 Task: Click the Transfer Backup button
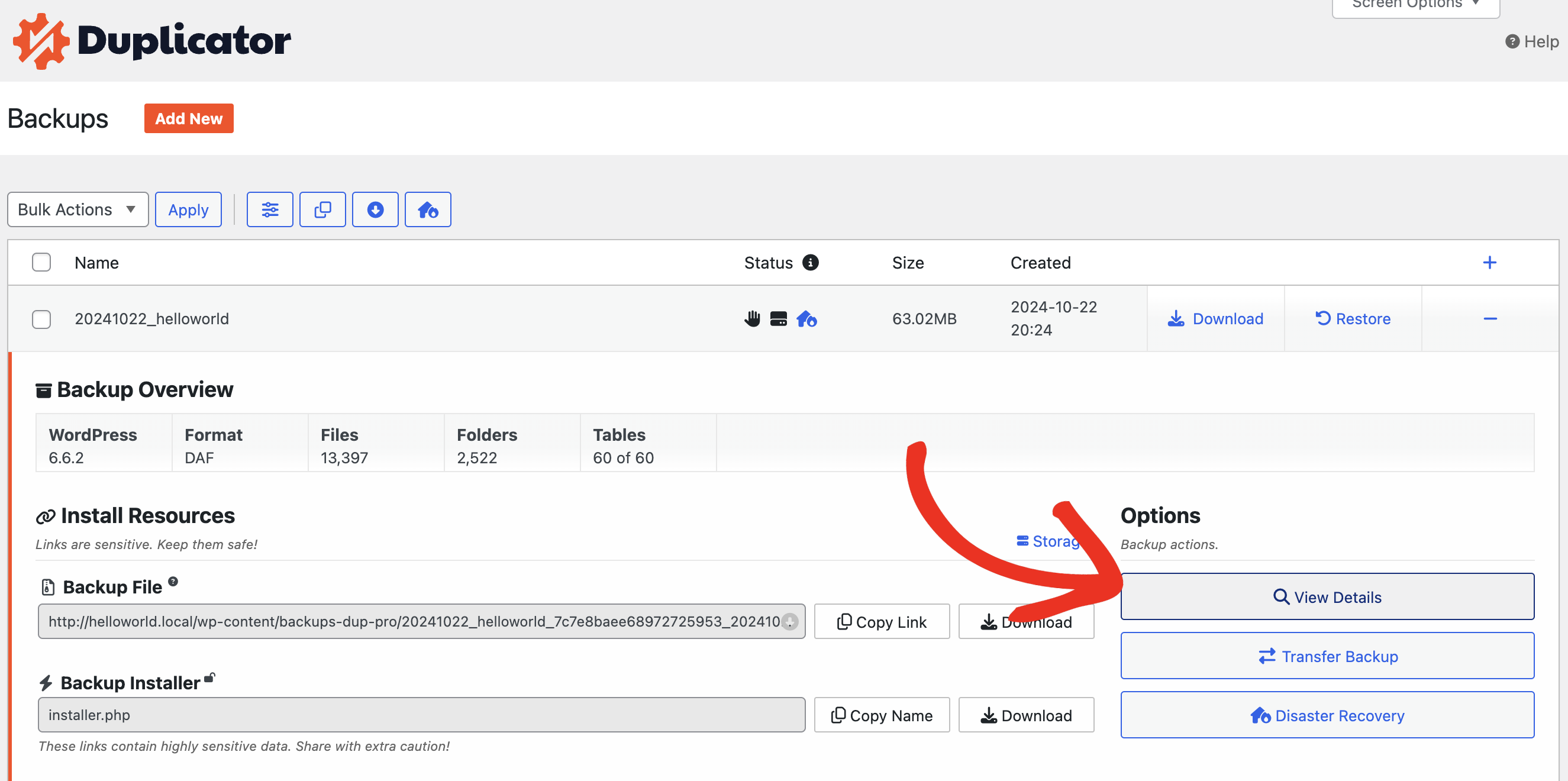pyautogui.click(x=1327, y=656)
